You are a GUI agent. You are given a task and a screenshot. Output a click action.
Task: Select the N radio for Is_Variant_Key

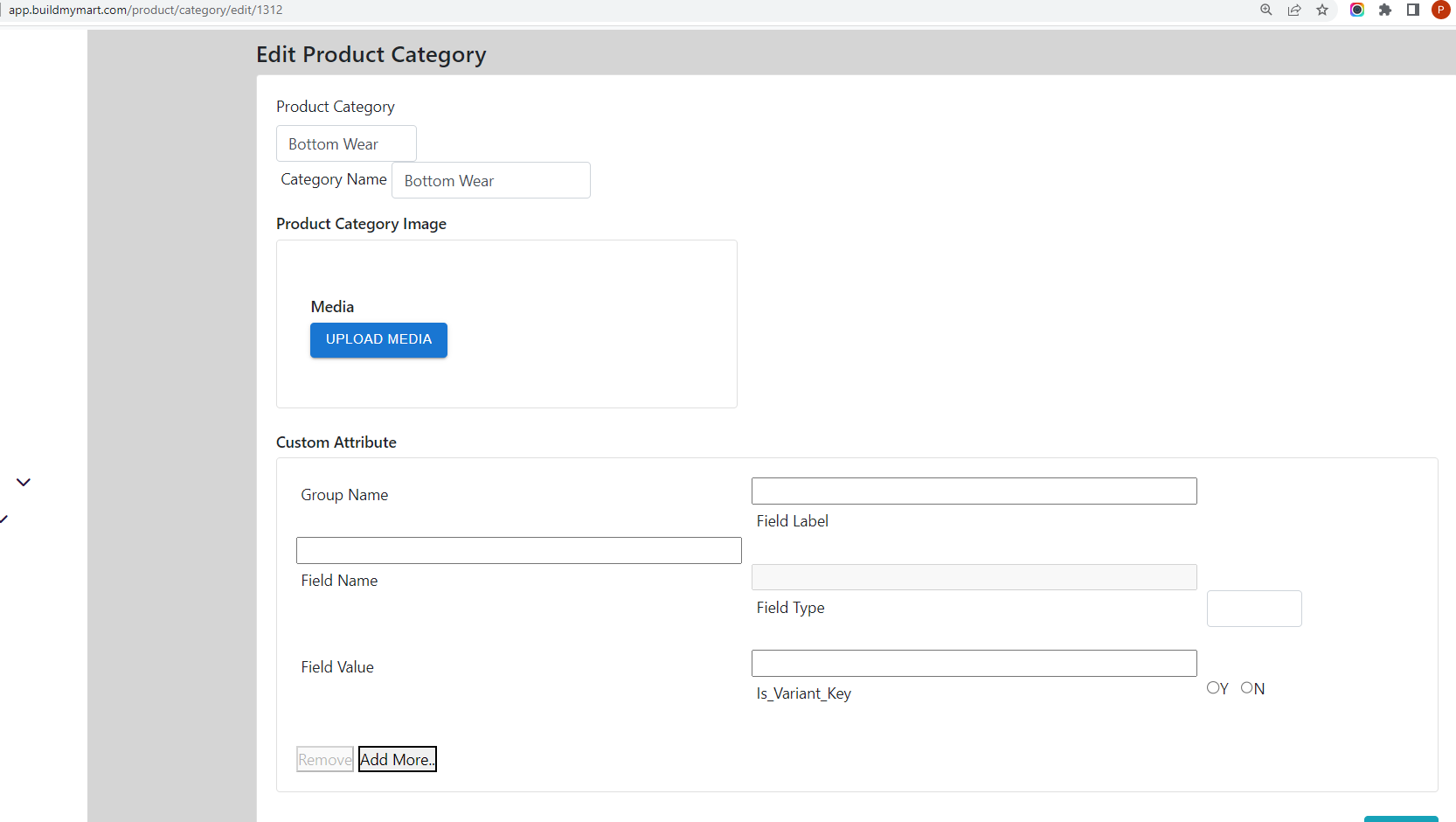coord(1246,687)
